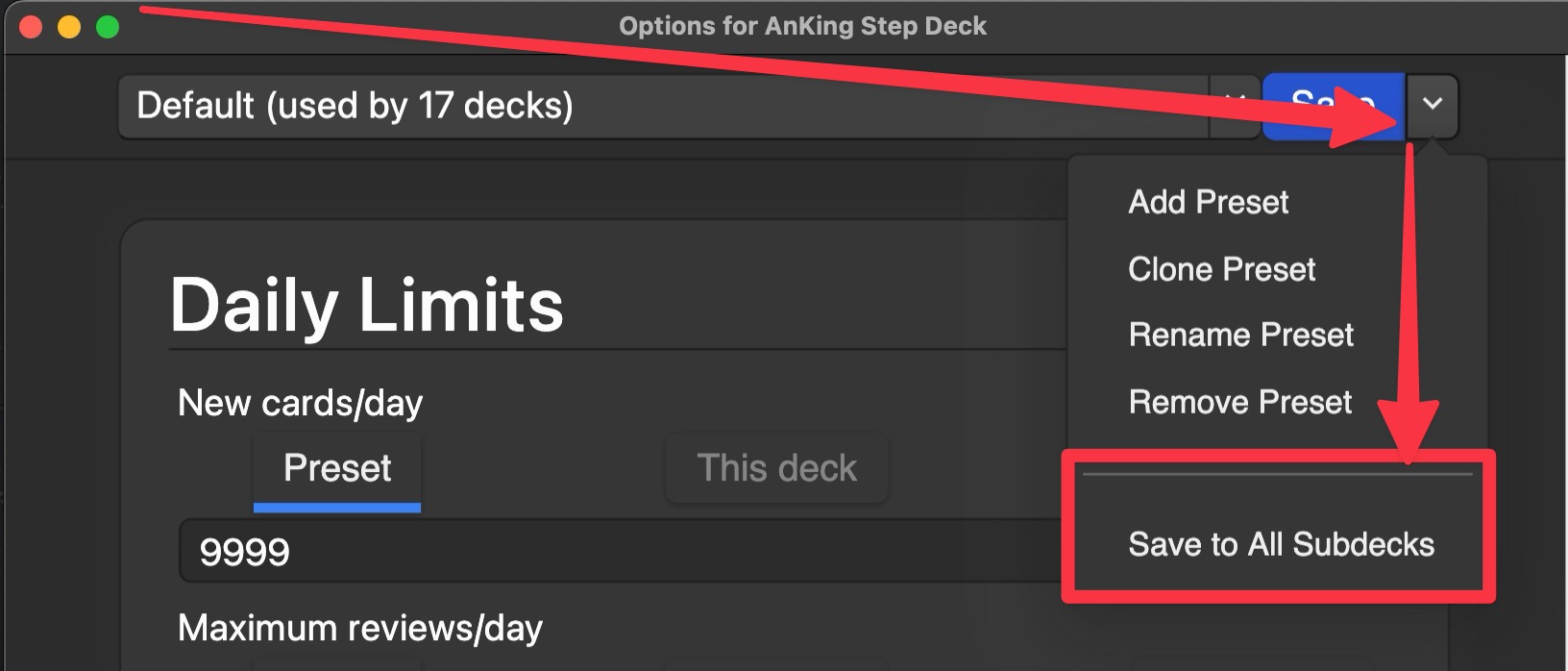Choose Remove Preset option
The width and height of the screenshot is (1568, 671).
(x=1240, y=402)
